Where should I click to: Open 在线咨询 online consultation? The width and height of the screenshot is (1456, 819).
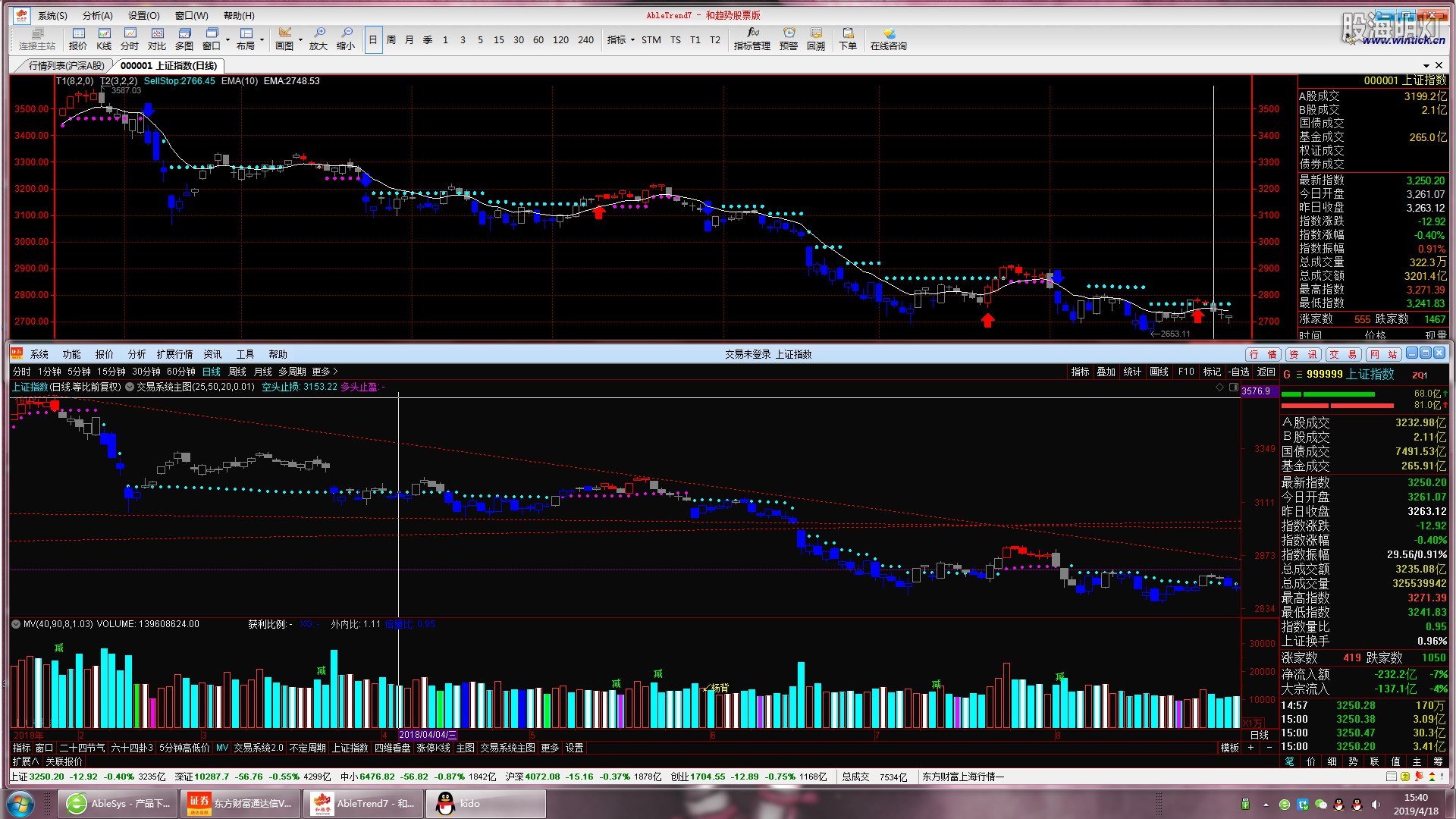pyautogui.click(x=889, y=39)
